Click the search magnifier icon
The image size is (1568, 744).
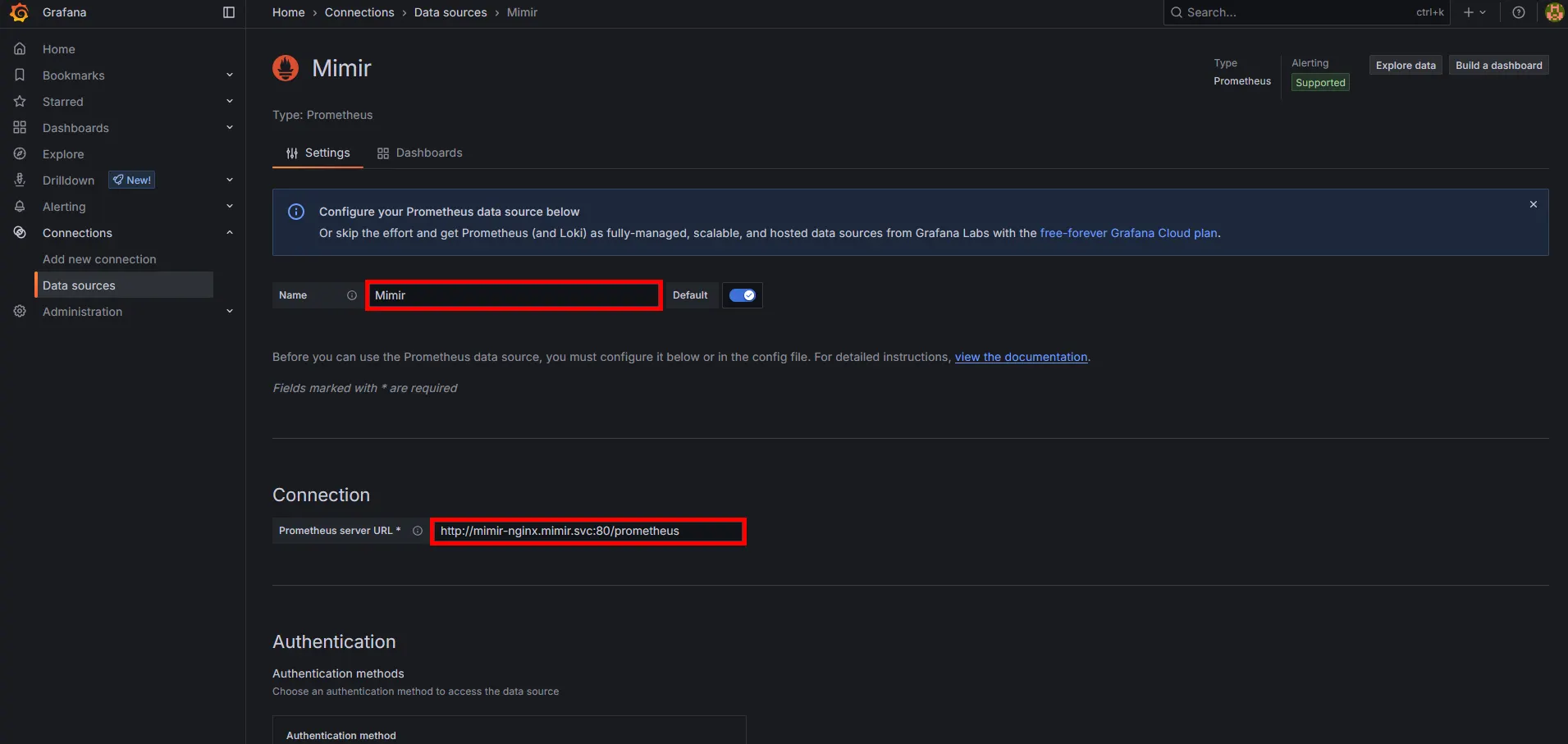click(x=1177, y=12)
